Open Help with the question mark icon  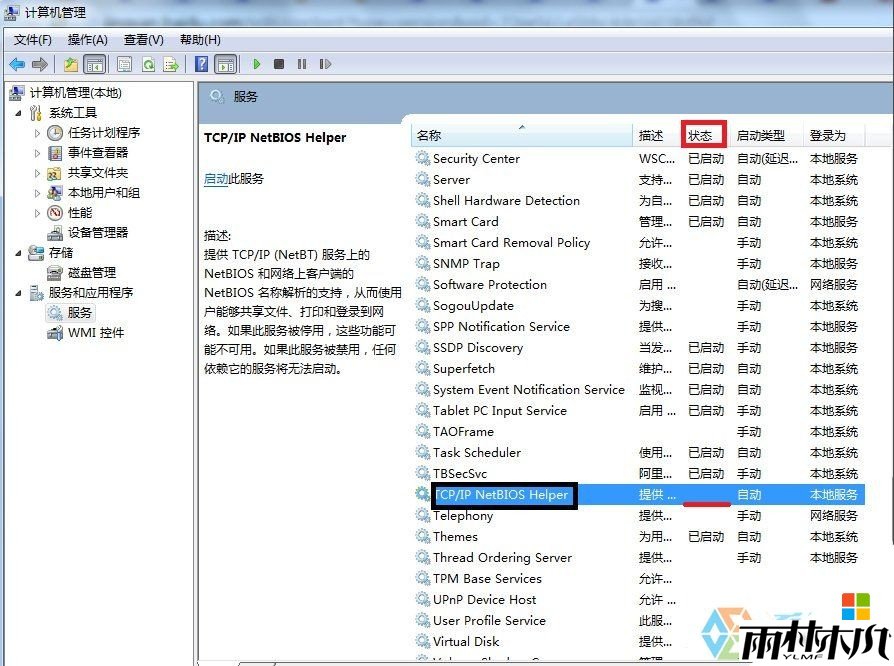click(x=202, y=64)
